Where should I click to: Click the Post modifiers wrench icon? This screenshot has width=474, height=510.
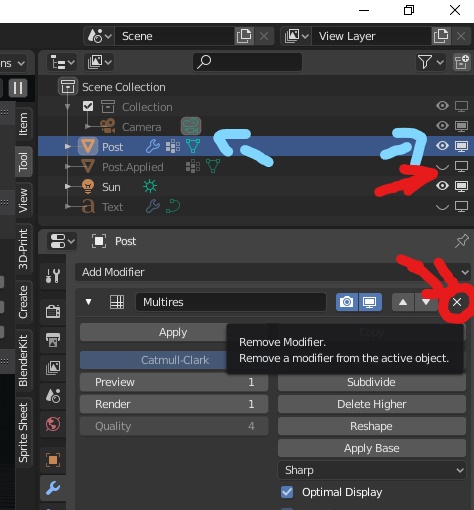(x=153, y=146)
